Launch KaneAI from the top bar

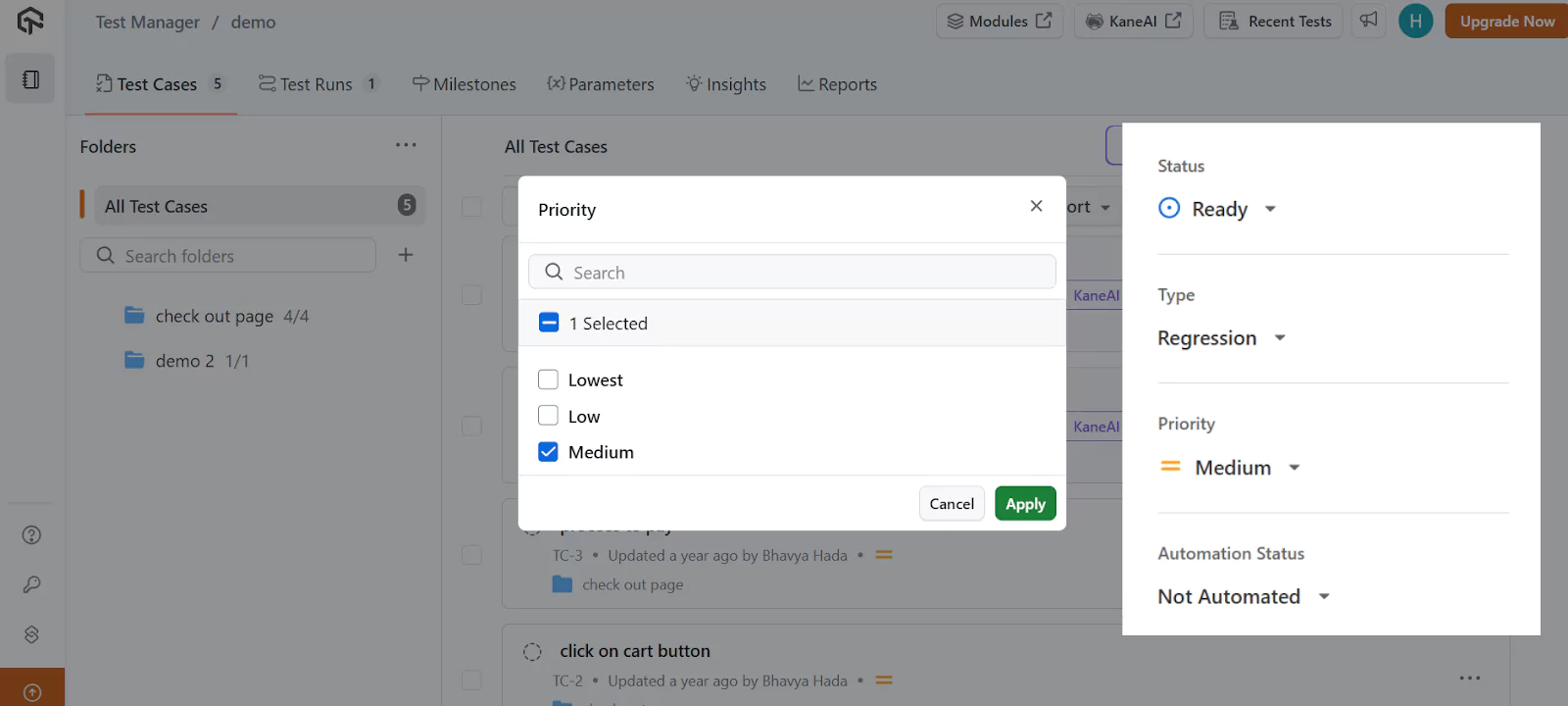1132,21
